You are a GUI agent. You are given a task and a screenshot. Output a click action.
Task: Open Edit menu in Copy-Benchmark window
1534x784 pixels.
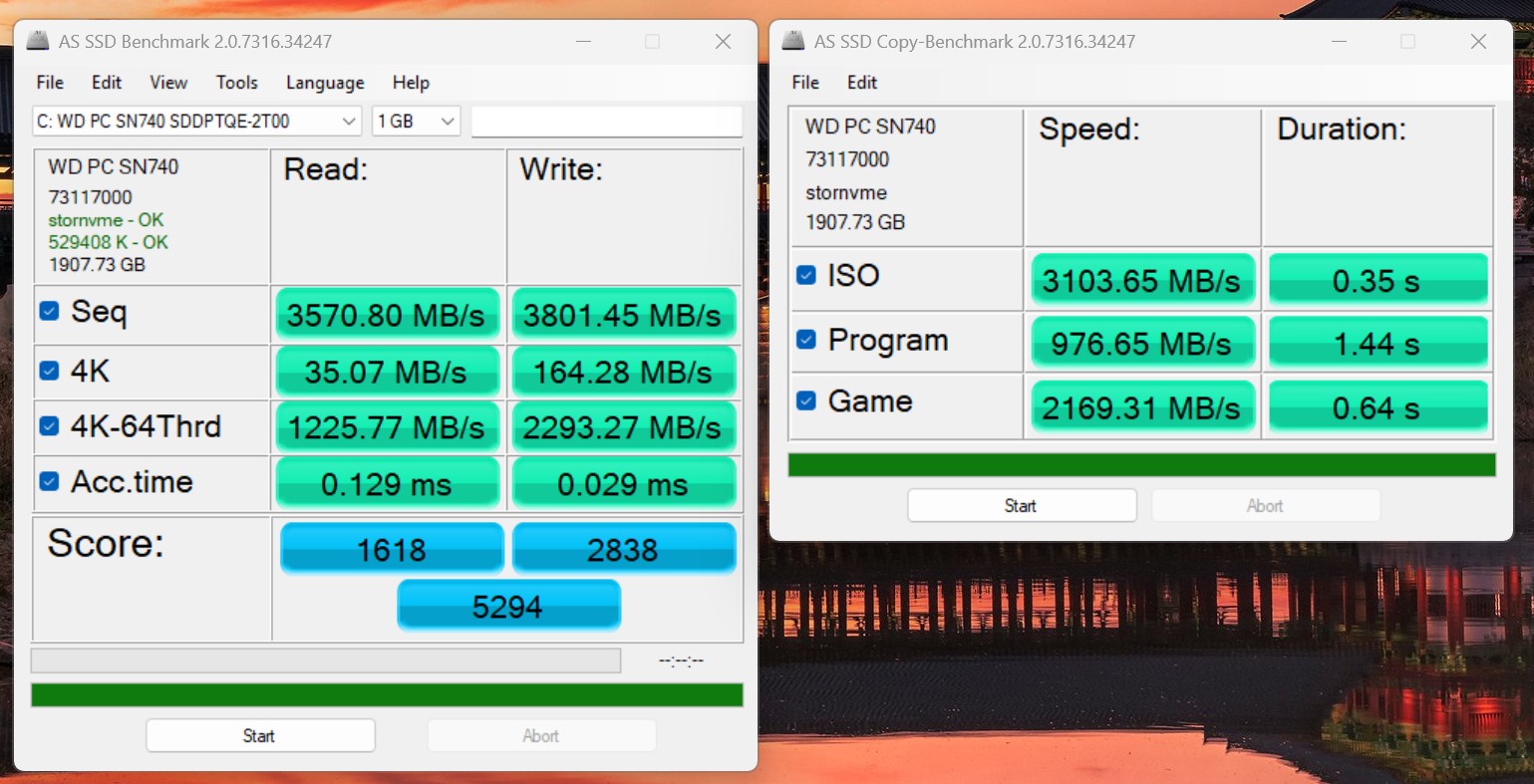[x=862, y=83]
